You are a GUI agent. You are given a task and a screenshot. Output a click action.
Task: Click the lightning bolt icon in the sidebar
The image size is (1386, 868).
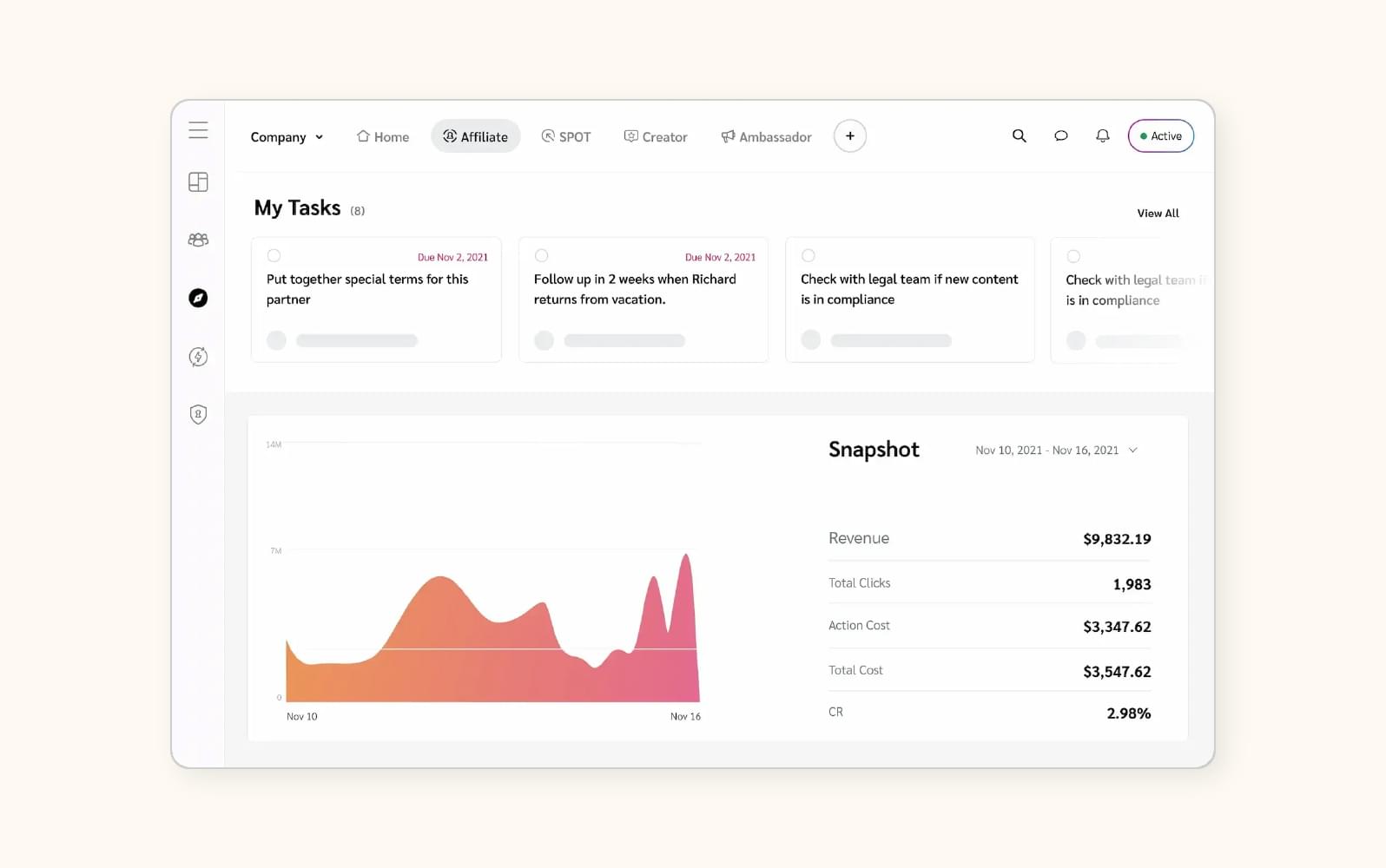coord(198,357)
